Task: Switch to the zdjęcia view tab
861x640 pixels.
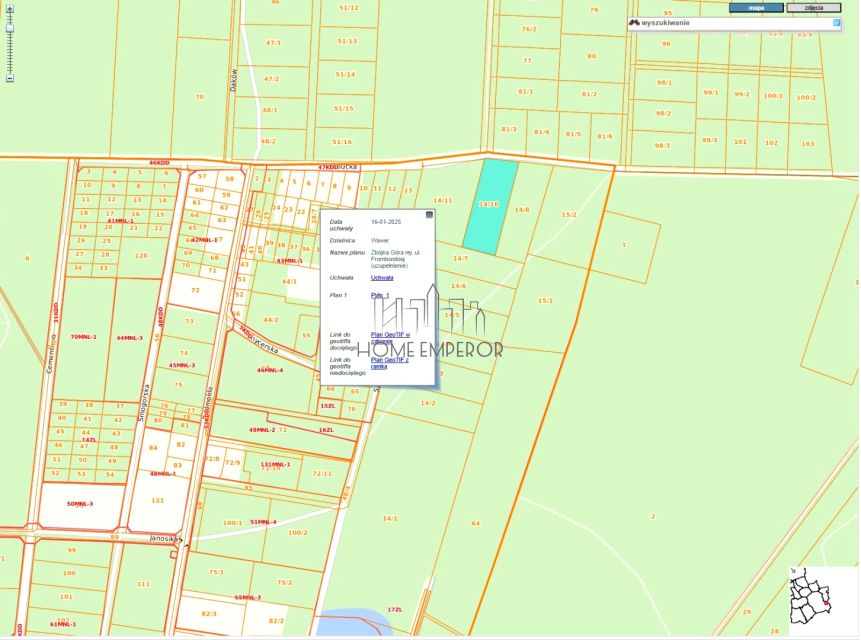Action: pos(813,7)
